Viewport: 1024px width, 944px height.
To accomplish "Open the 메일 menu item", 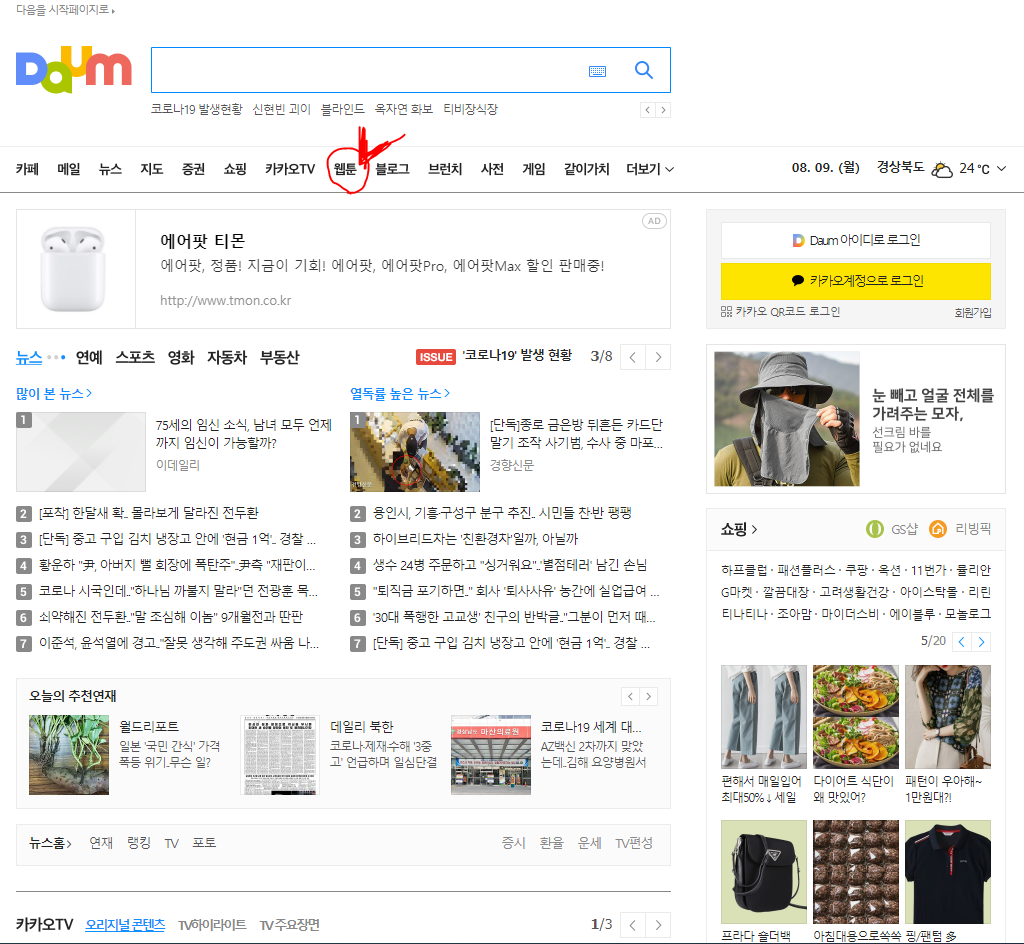I will tap(69, 169).
